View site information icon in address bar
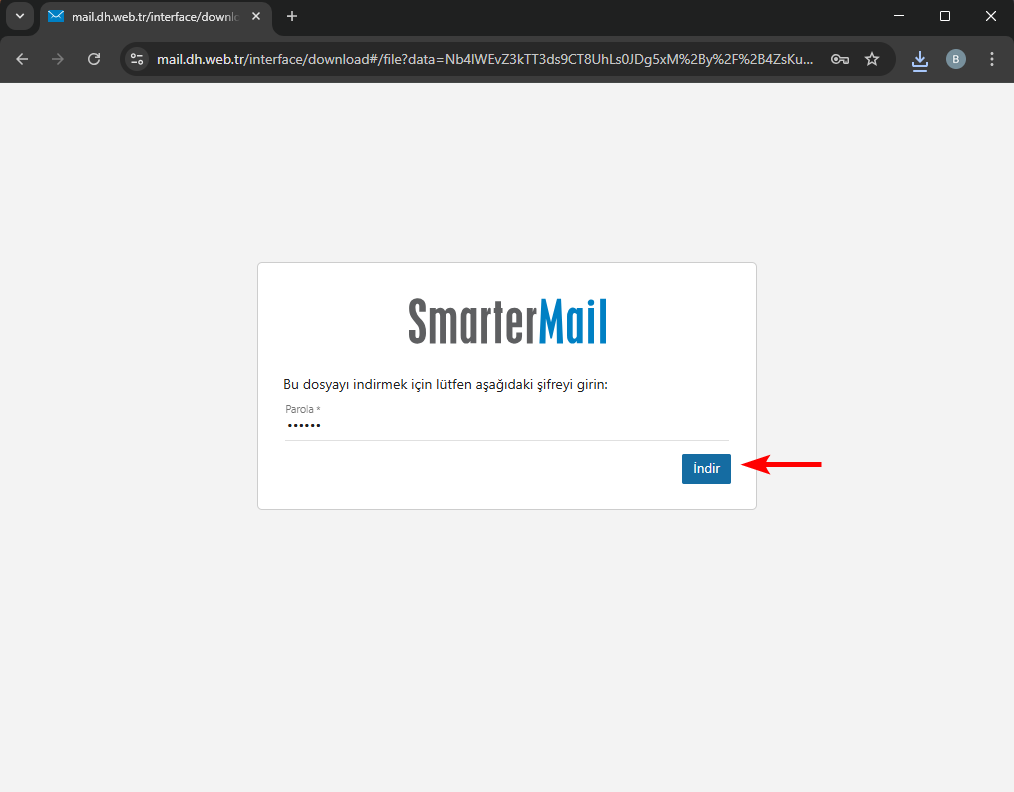The height and width of the screenshot is (792, 1014). (x=138, y=59)
